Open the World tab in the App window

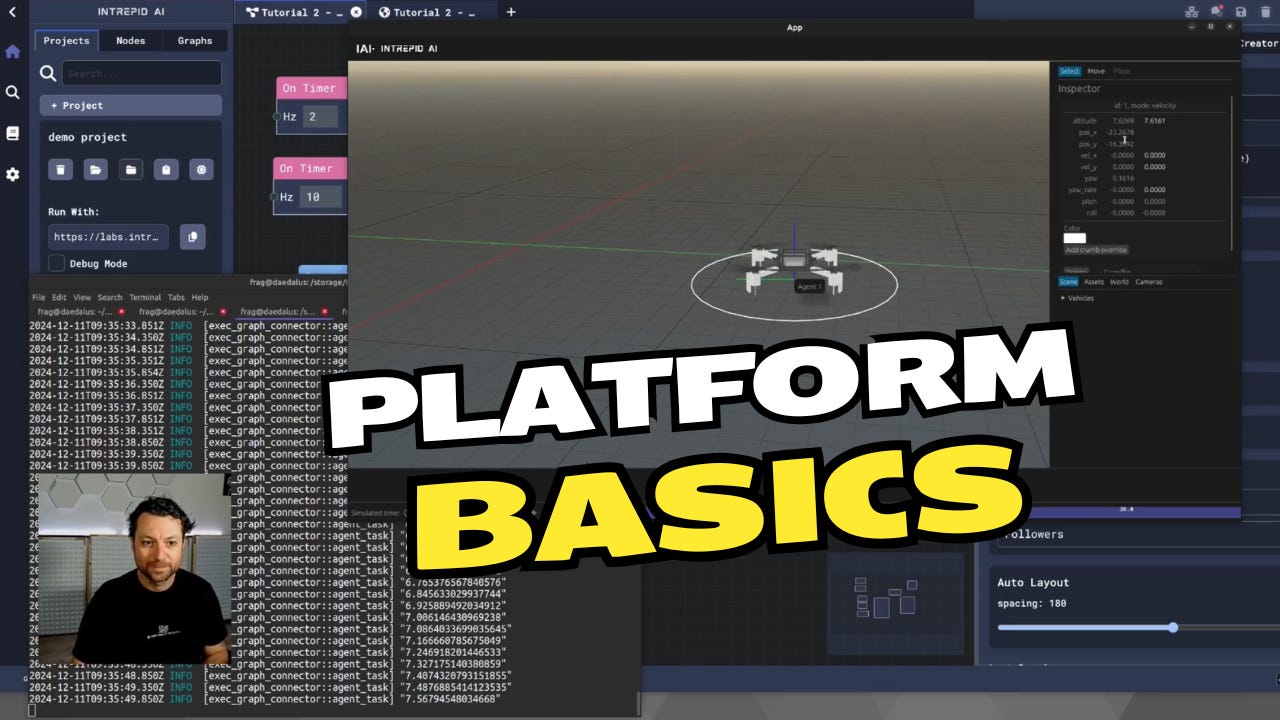tap(1119, 282)
